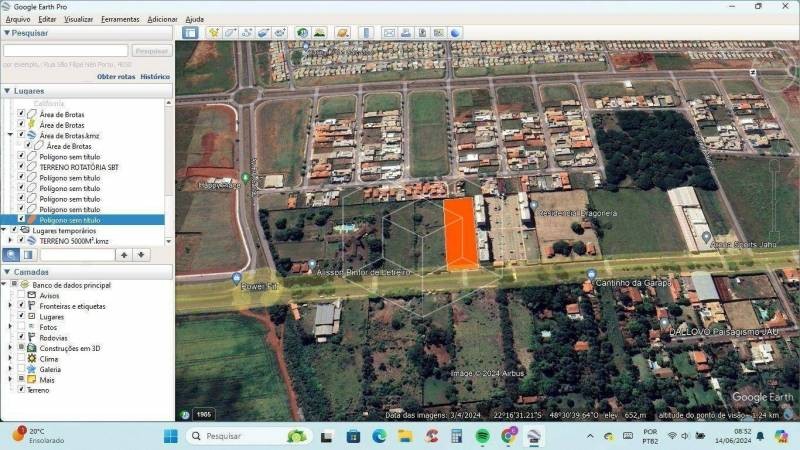Enable the Fotos layer checkbox
The image size is (800, 450).
coord(21,327)
